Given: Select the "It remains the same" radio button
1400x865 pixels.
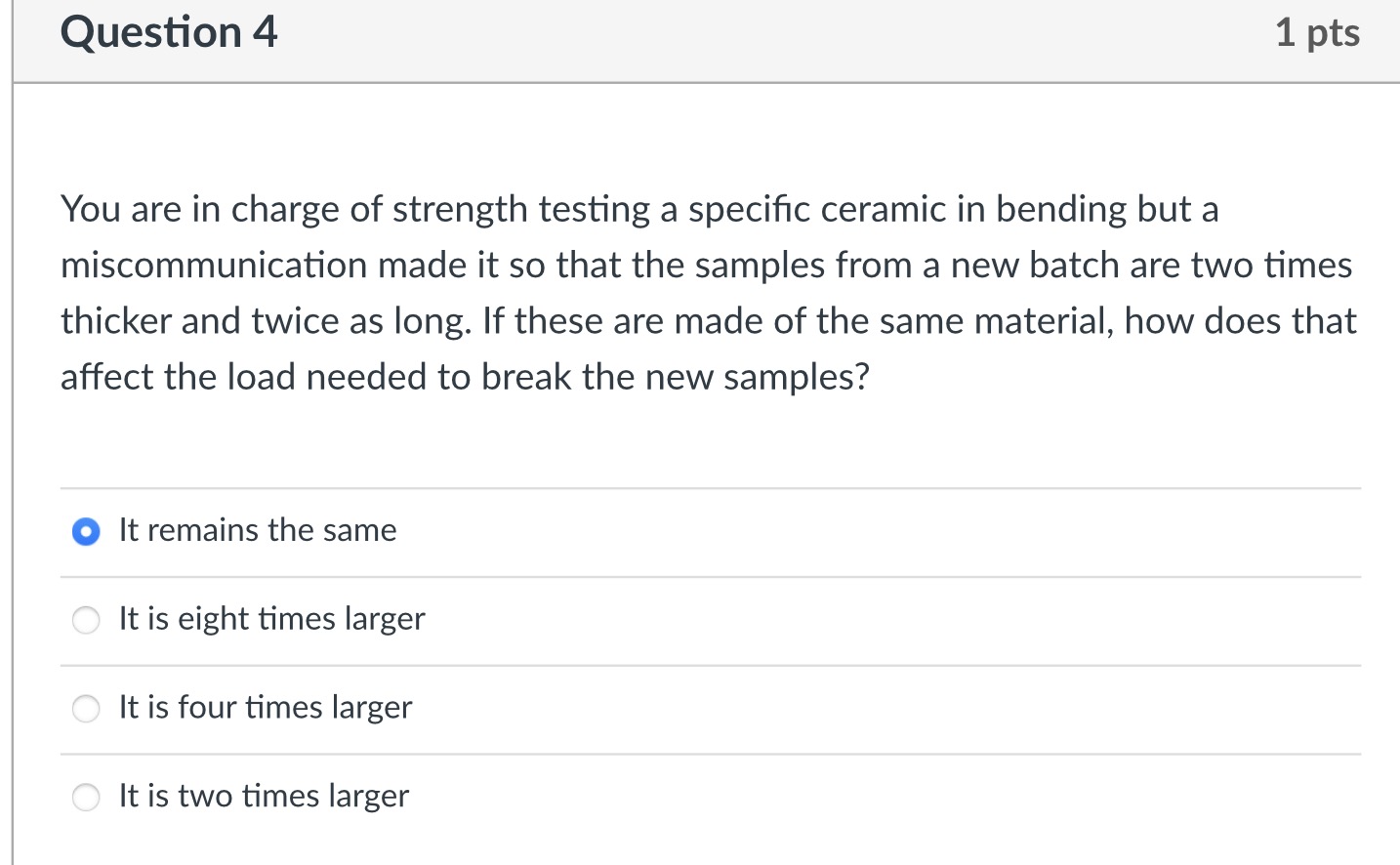Looking at the screenshot, I should coord(86,532).
